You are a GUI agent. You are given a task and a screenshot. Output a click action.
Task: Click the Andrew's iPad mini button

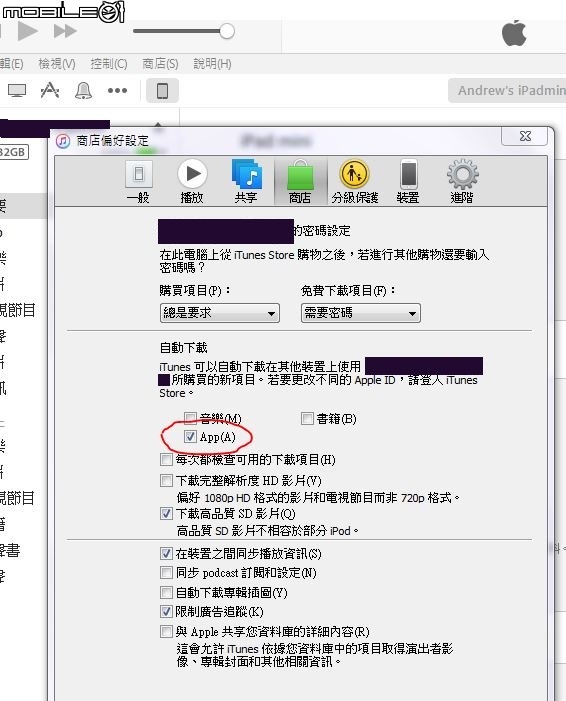click(x=507, y=91)
